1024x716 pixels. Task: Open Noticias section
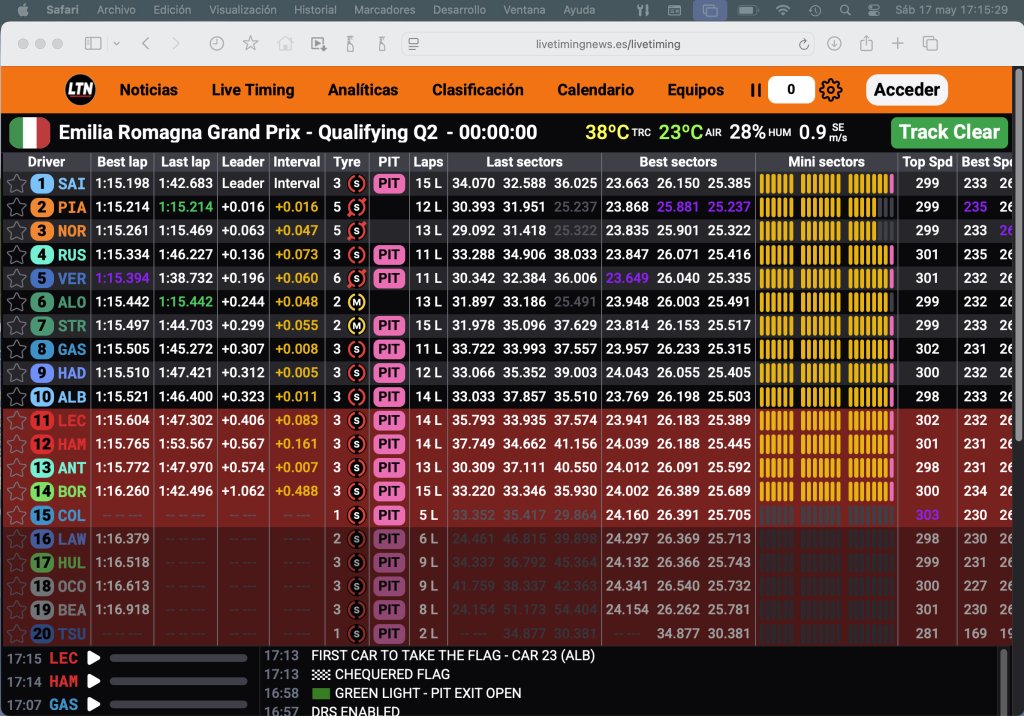coord(148,90)
